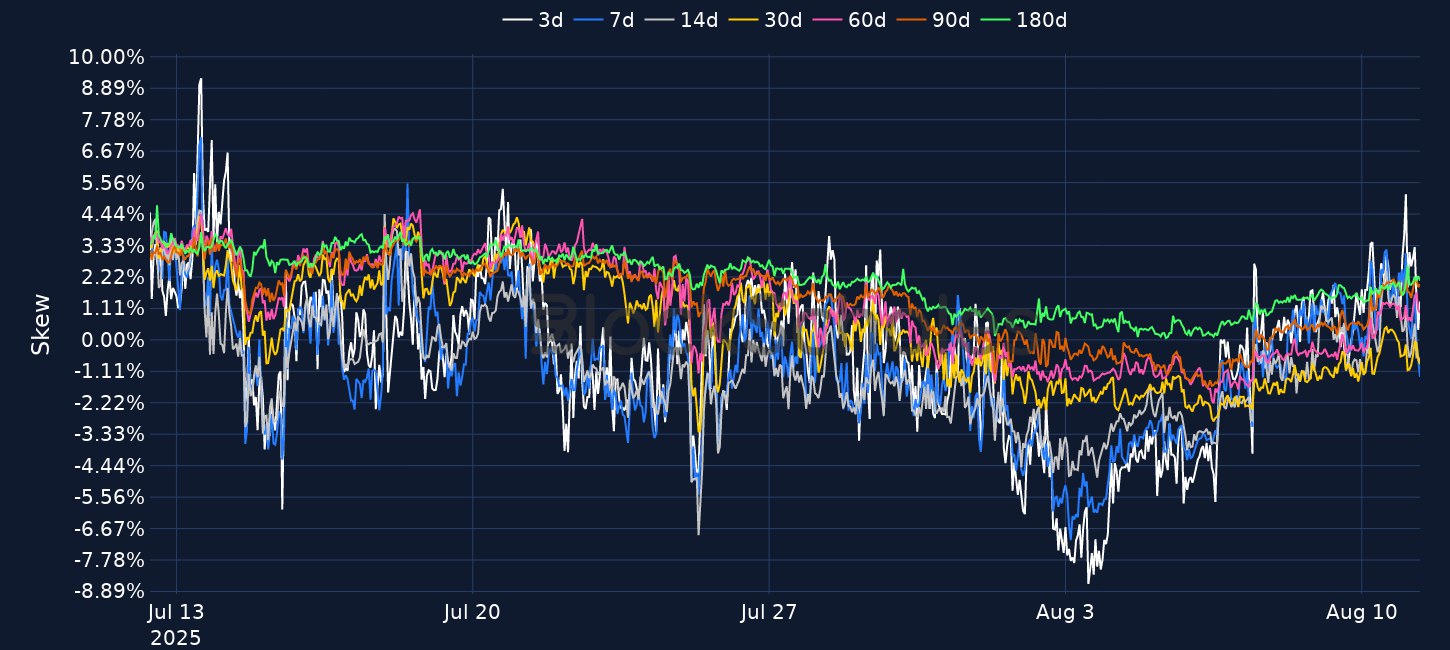Click the Jul 13 x-axis date label
This screenshot has height=650, width=1450.
[176, 613]
